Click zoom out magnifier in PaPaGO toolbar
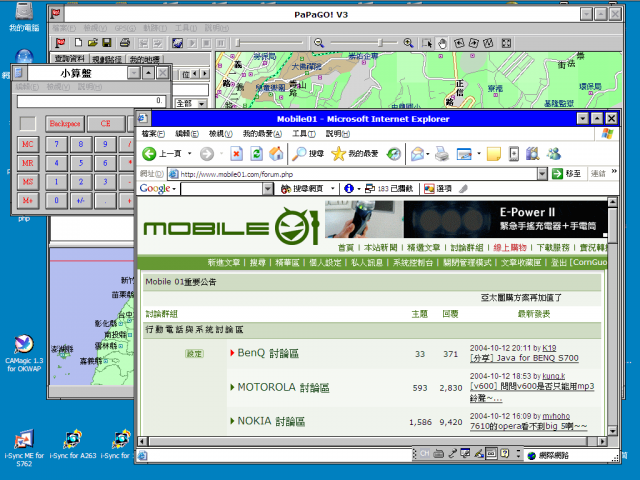This screenshot has width=640, height=480. [319, 43]
